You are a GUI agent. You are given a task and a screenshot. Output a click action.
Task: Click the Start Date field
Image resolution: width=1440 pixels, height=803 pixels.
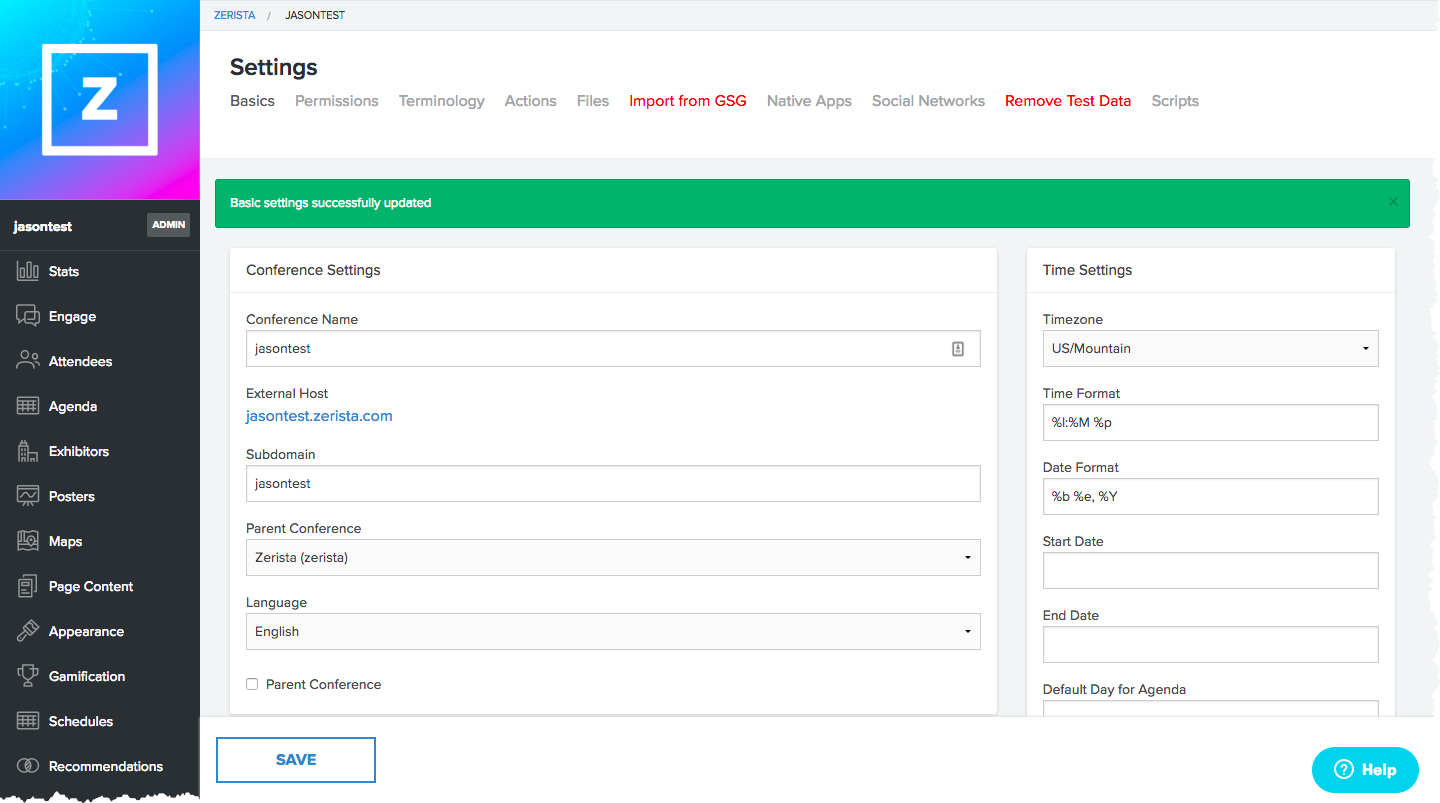pyautogui.click(x=1210, y=570)
